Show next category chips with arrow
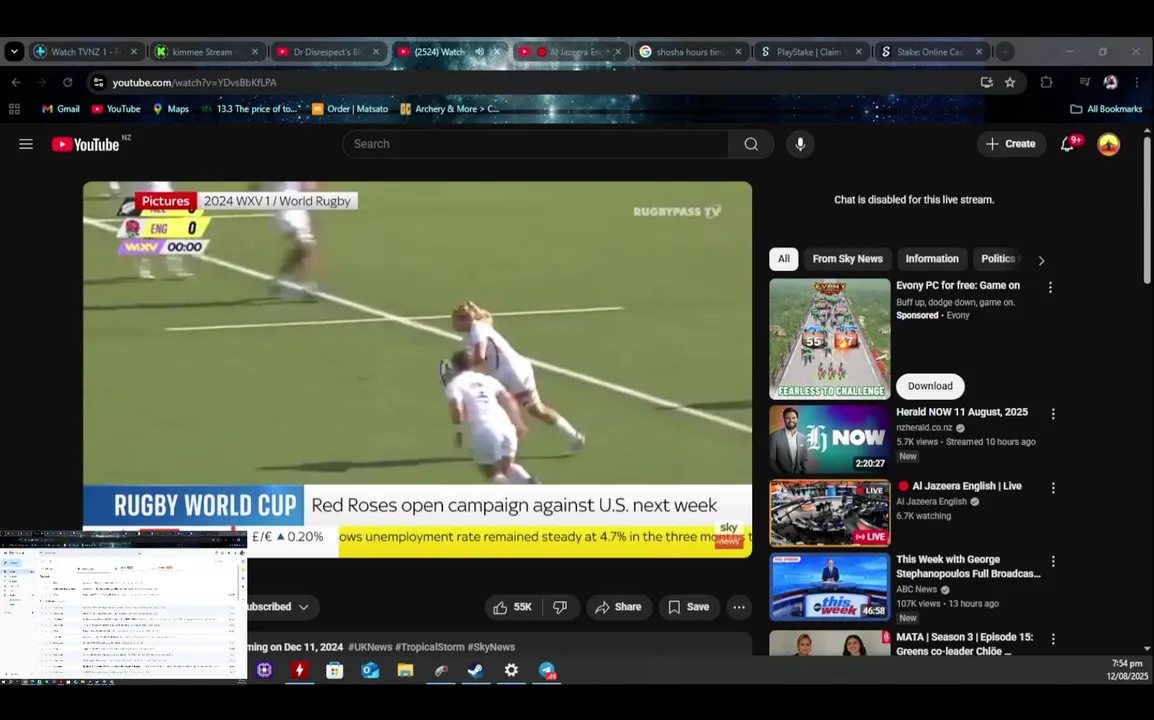The height and width of the screenshot is (720, 1154). pos(1041,261)
